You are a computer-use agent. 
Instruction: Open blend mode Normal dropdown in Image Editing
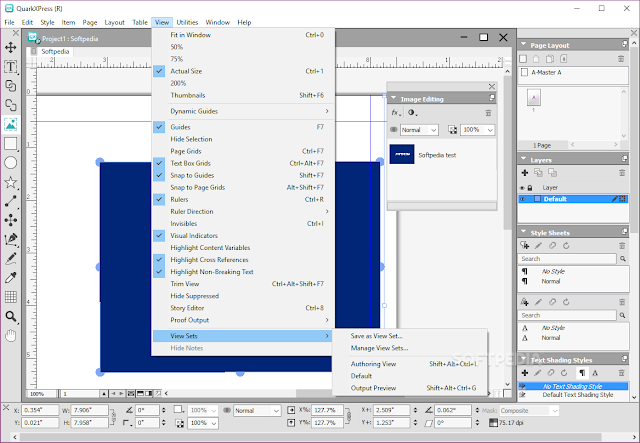pos(419,130)
